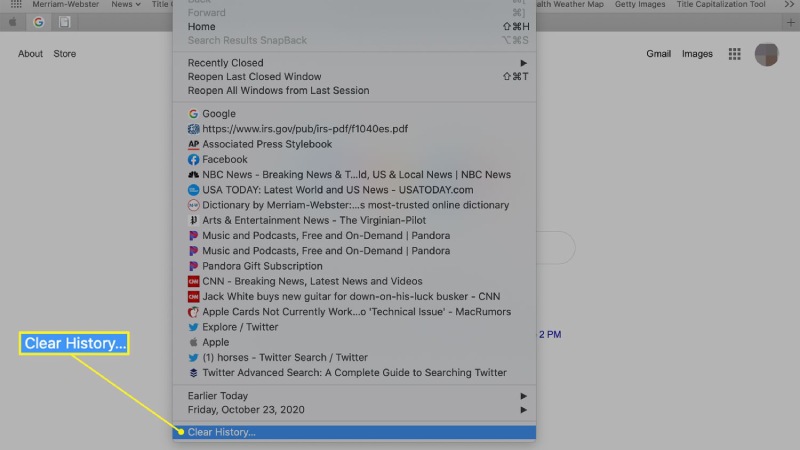This screenshot has height=450, width=800.
Task: Click the Getty Images favorites bookmark
Action: tap(640, 4)
